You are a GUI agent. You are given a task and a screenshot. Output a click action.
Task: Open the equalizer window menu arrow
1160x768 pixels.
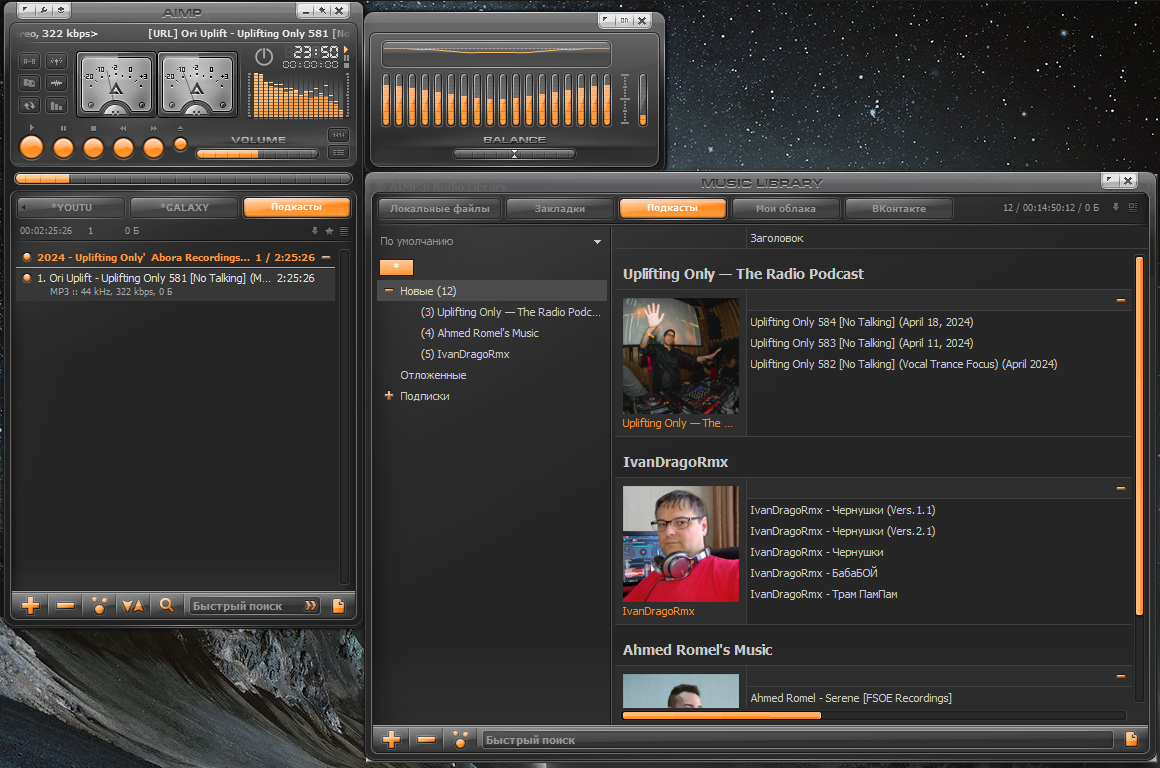click(x=607, y=21)
